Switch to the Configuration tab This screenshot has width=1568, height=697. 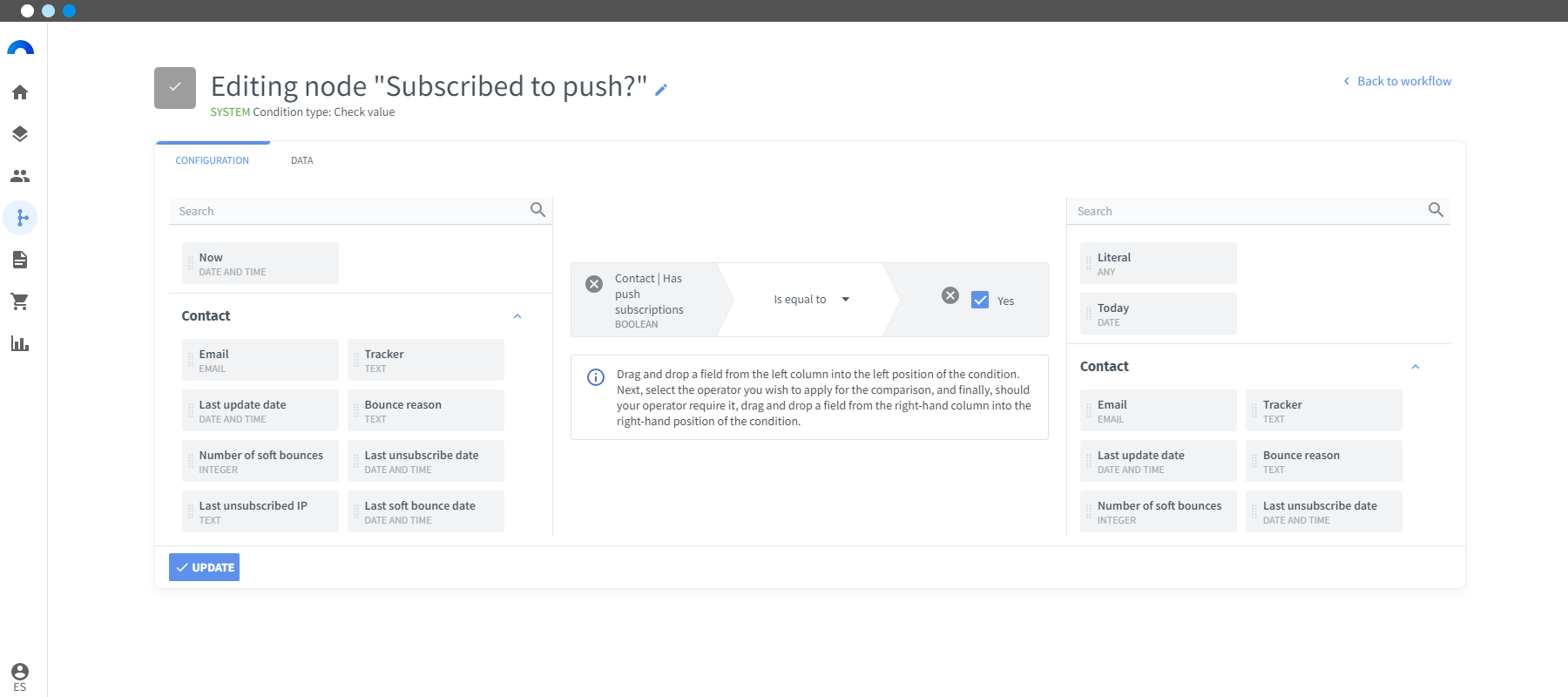coord(213,160)
